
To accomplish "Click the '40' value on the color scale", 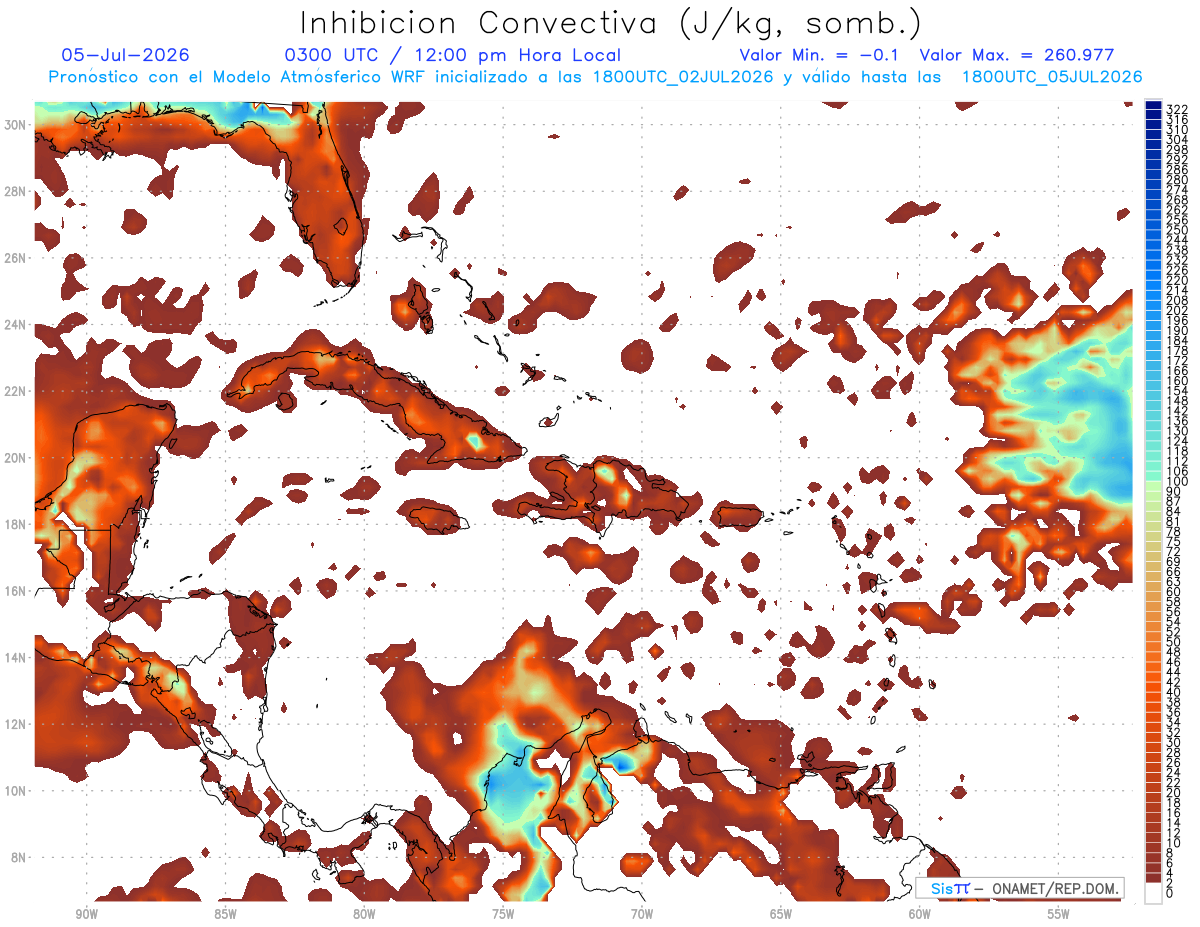I will coord(1173,692).
